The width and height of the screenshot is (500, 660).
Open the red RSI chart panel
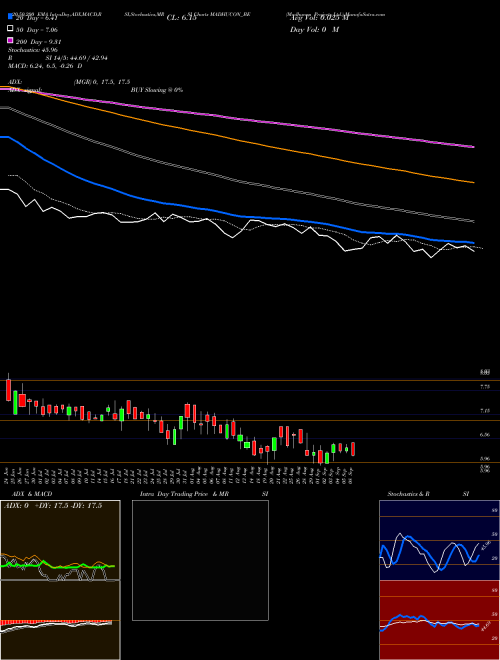[x=439, y=620]
